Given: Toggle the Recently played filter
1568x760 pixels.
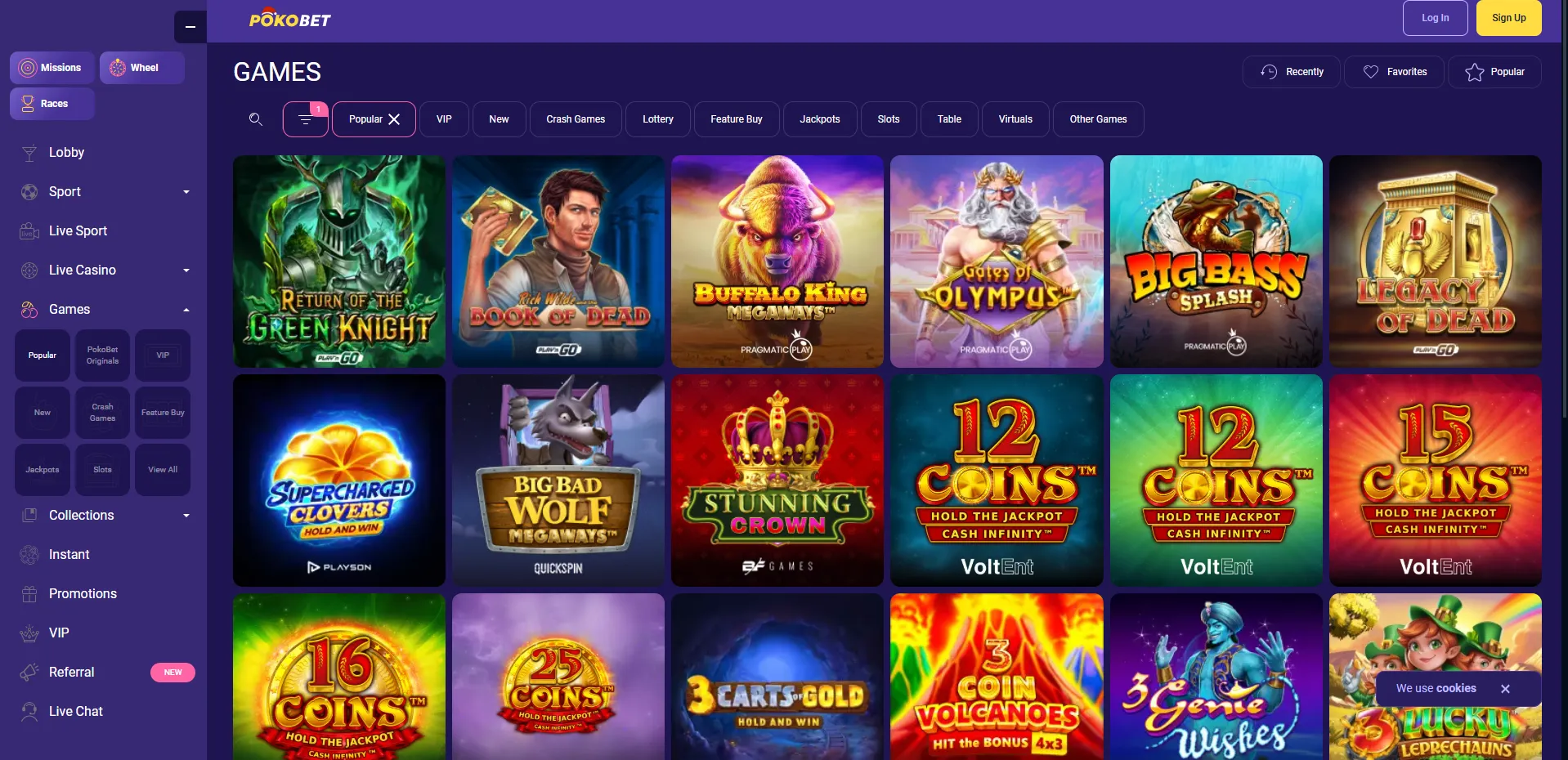Looking at the screenshot, I should [x=1292, y=72].
